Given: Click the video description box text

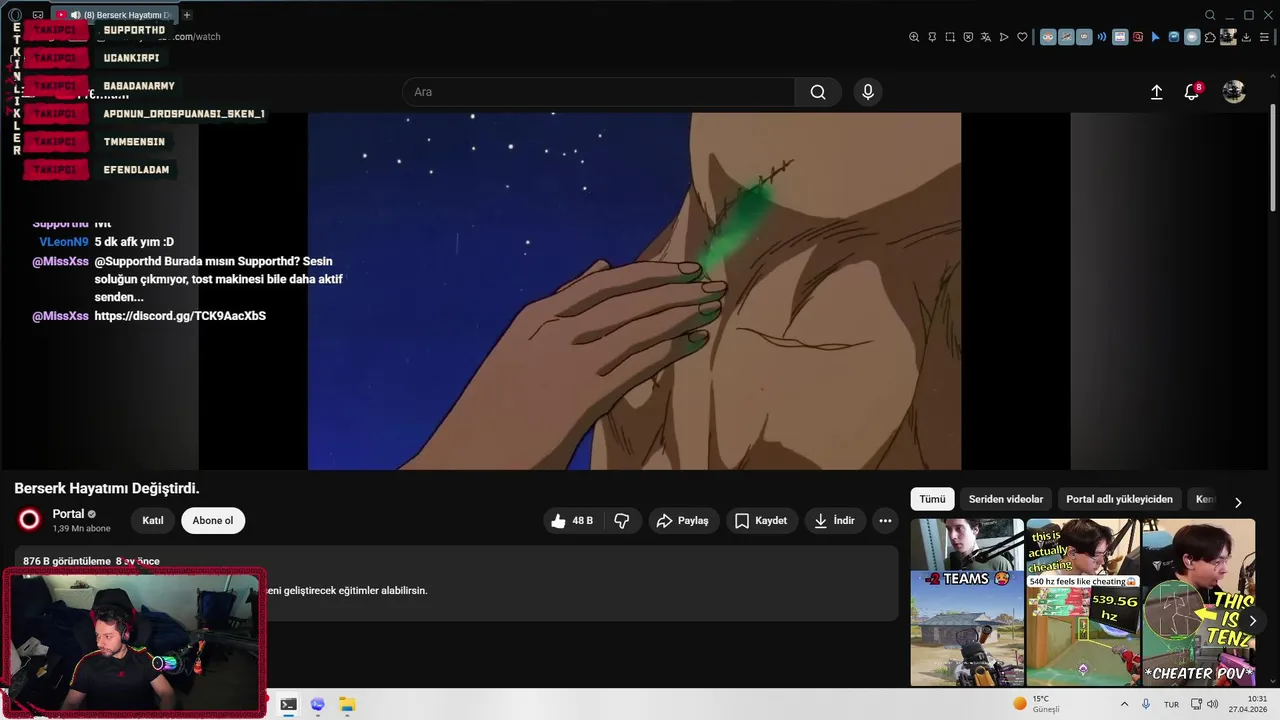Looking at the screenshot, I should pos(456,583).
